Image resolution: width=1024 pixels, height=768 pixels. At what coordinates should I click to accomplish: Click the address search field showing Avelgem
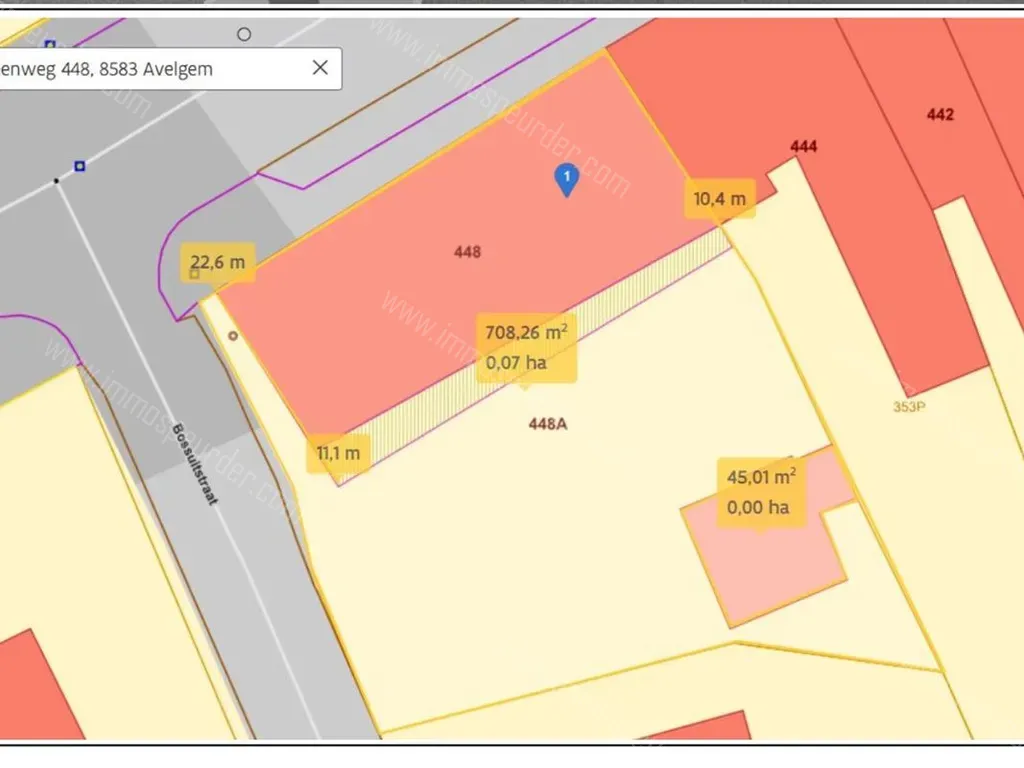click(x=150, y=69)
